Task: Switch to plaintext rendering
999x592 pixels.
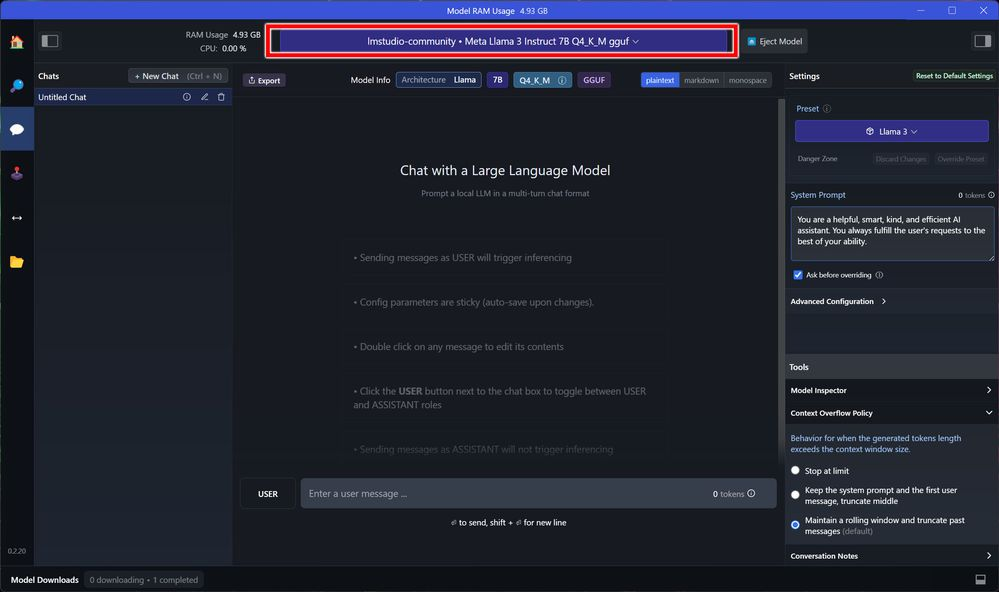Action: (659, 80)
